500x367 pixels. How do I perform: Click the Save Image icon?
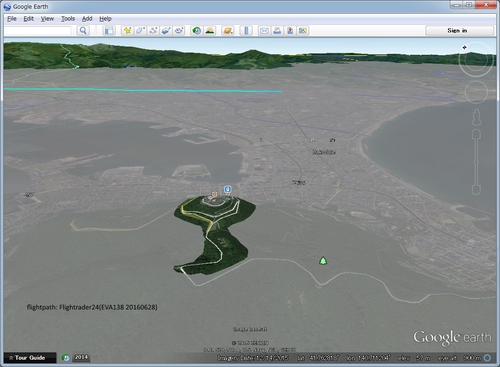(x=290, y=31)
